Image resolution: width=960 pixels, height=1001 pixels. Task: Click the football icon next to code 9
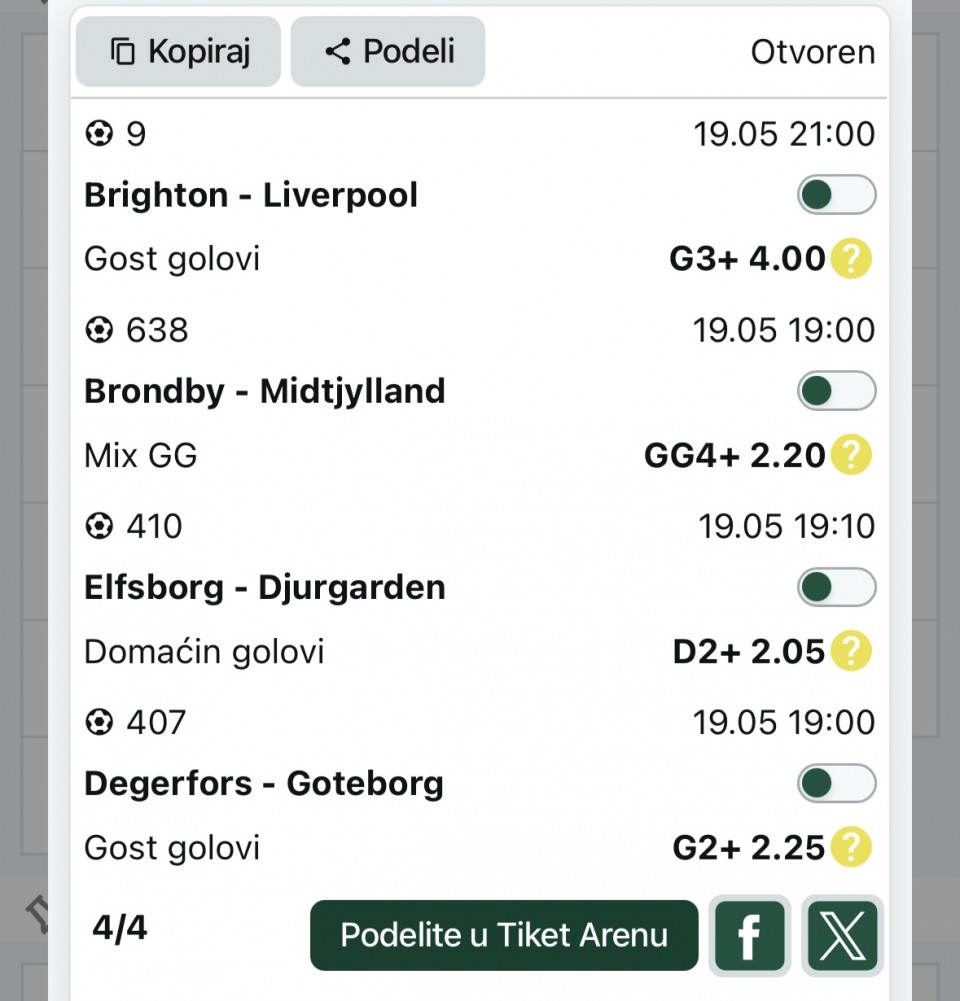point(99,134)
